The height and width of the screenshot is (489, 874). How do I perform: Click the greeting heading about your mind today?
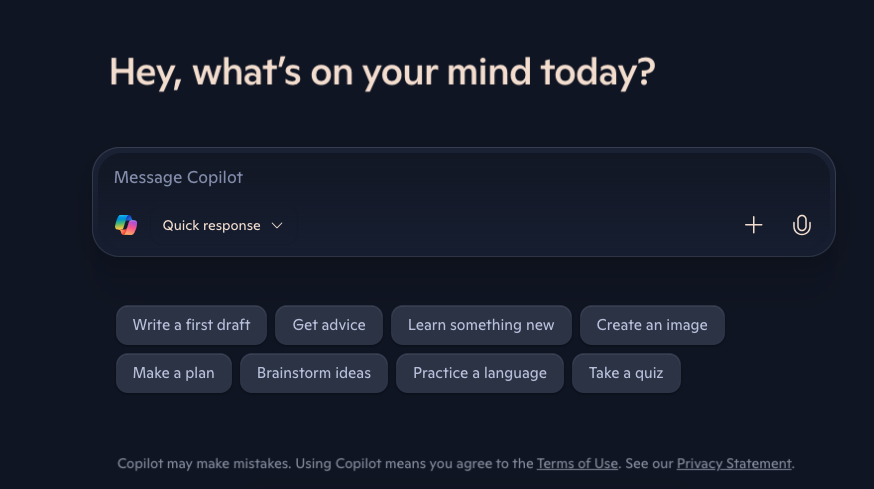382,72
